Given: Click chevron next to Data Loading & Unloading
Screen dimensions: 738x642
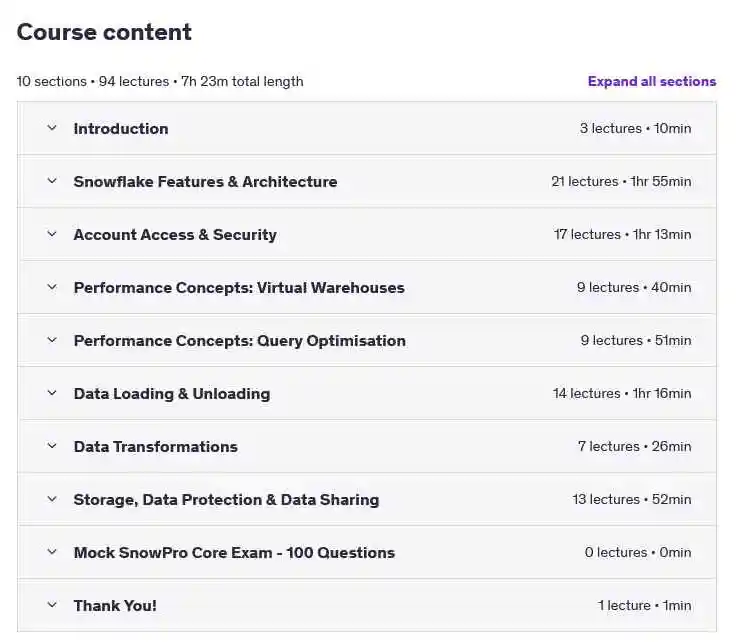Looking at the screenshot, I should pyautogui.click(x=52, y=393).
